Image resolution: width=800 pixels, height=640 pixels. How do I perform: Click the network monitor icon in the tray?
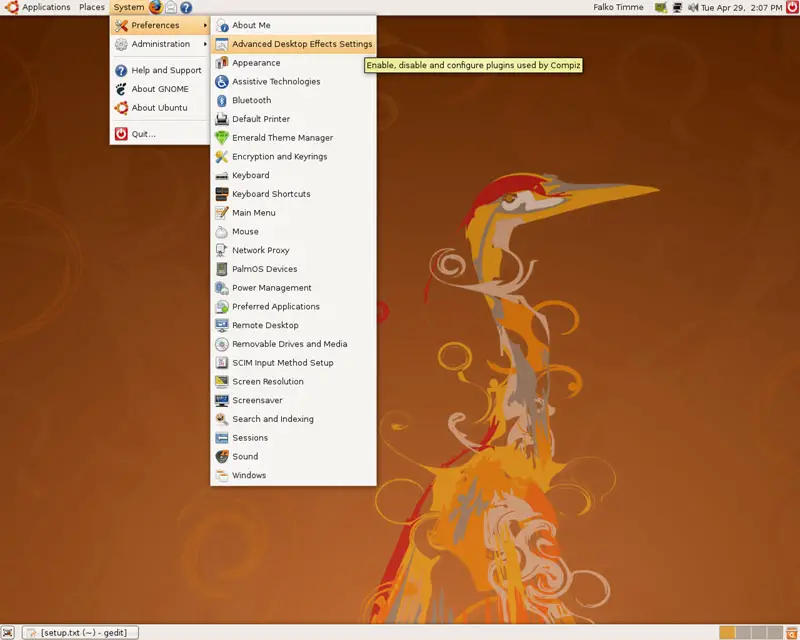pyautogui.click(x=677, y=8)
